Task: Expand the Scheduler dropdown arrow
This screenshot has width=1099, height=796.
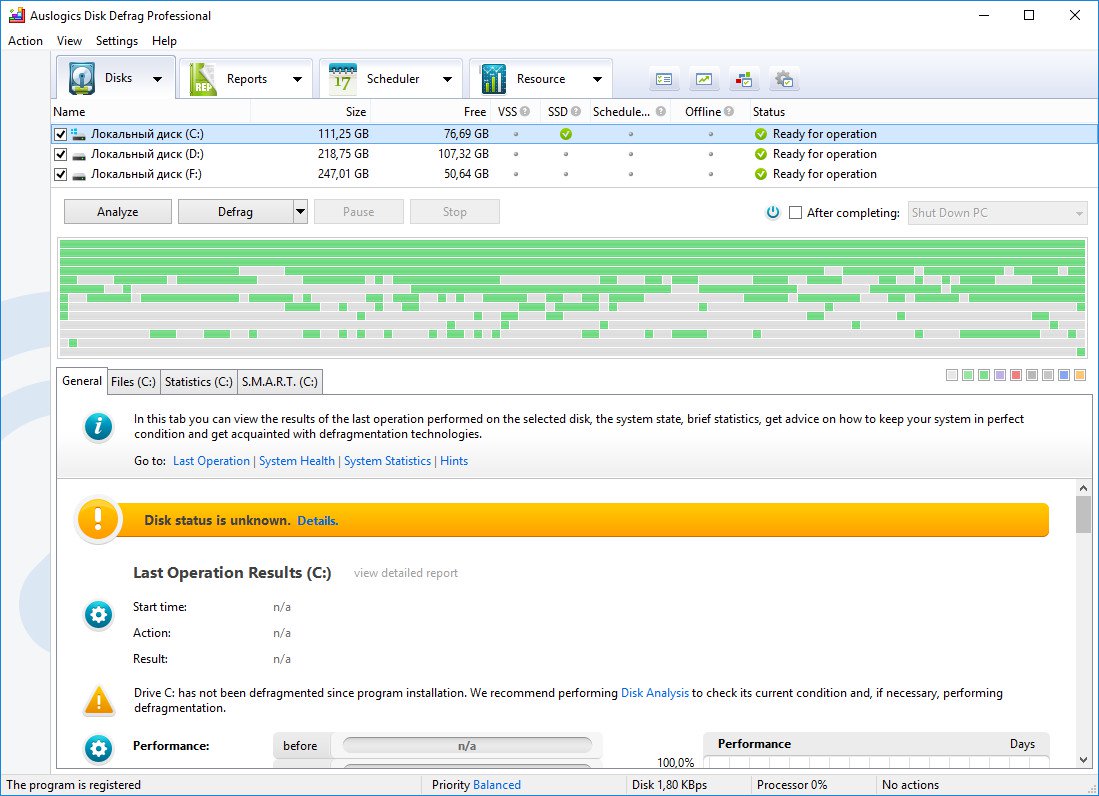Action: [x=448, y=79]
